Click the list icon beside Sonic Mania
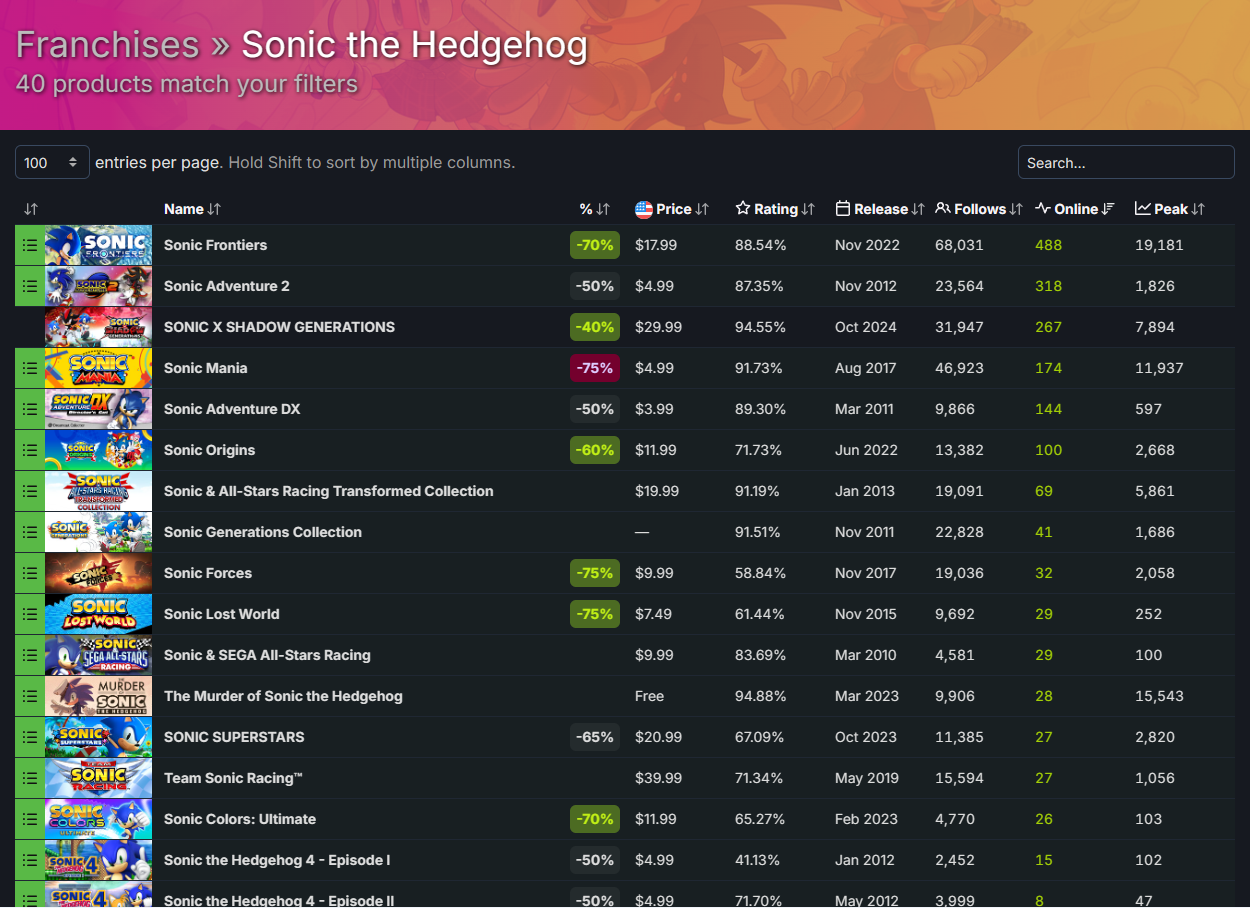Screen dimensions: 1250x908 tap(30, 368)
